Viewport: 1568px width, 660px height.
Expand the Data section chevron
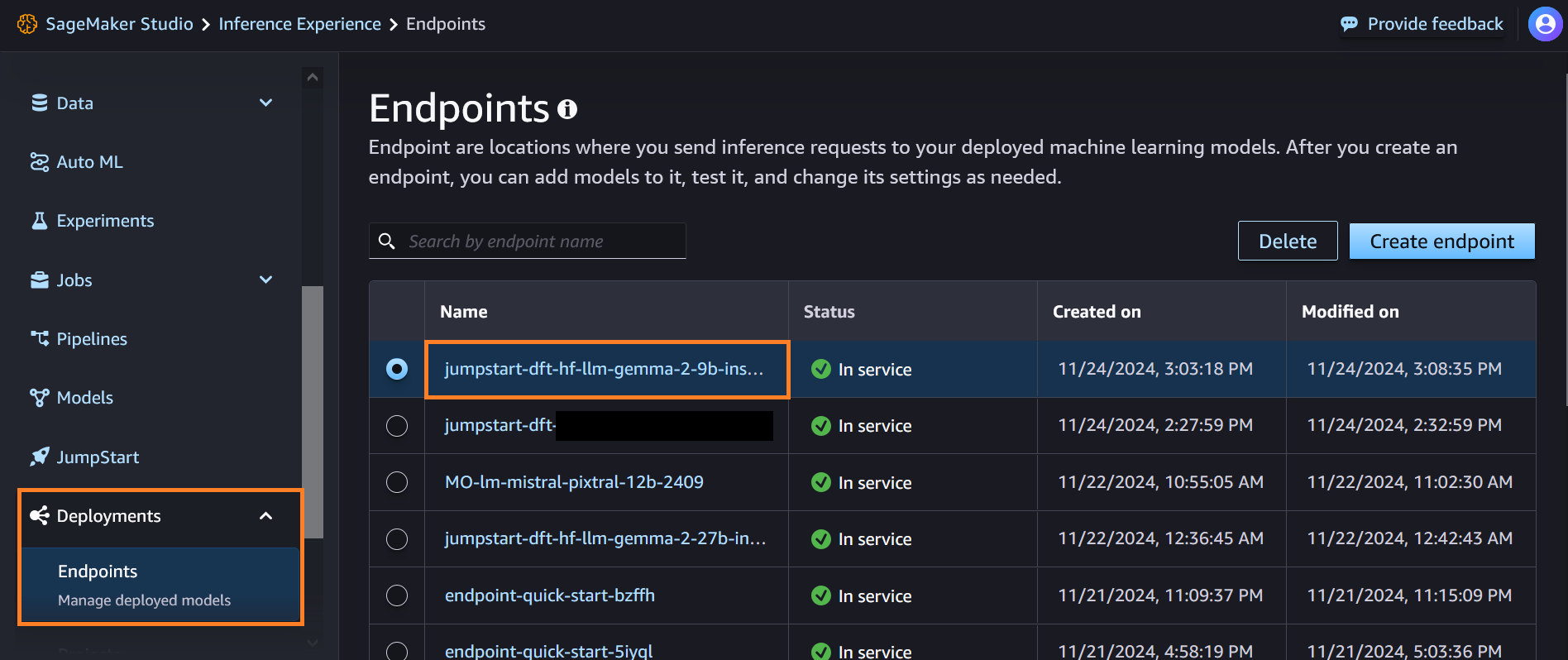coord(266,103)
